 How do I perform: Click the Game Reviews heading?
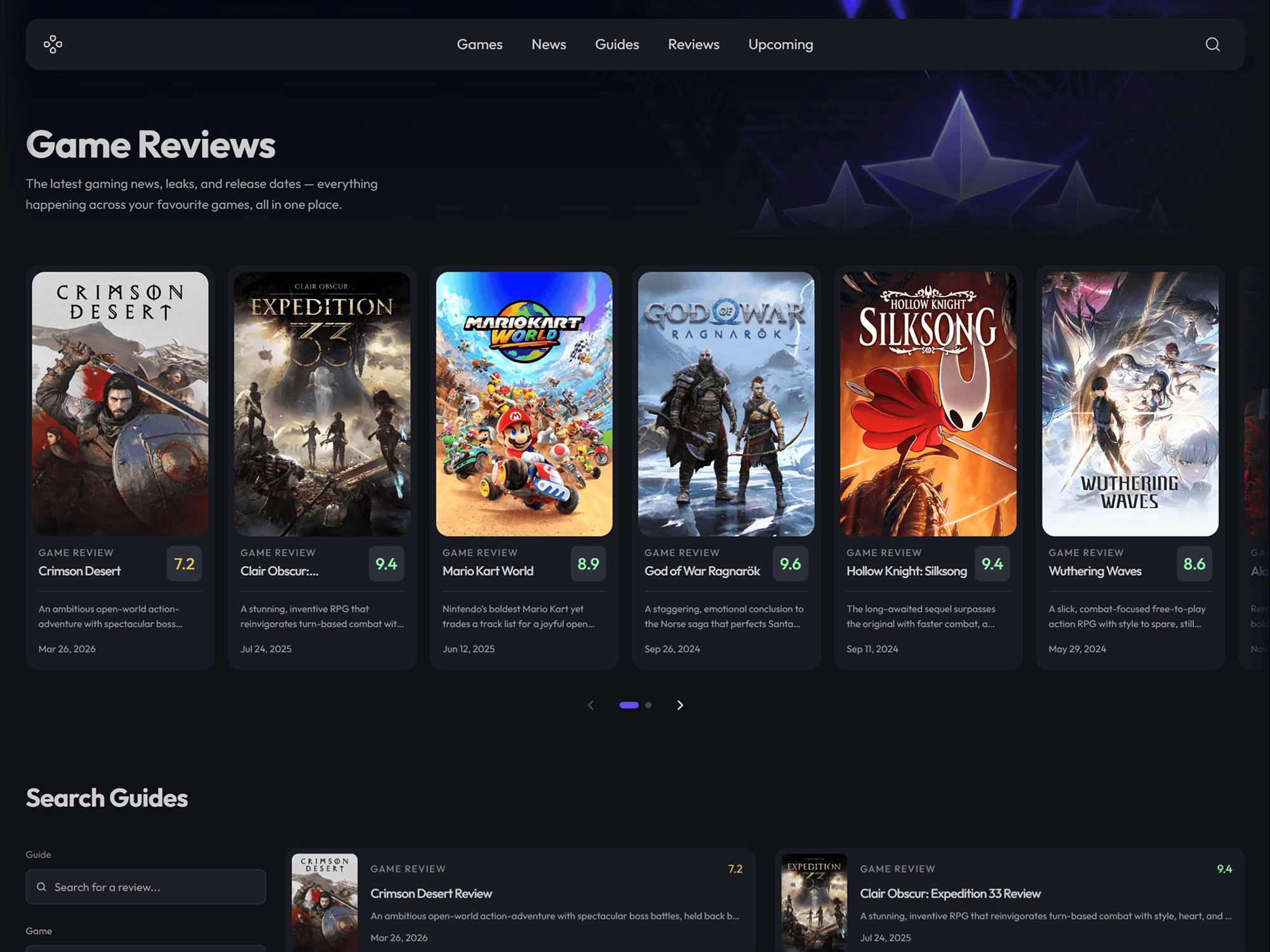[x=150, y=144]
